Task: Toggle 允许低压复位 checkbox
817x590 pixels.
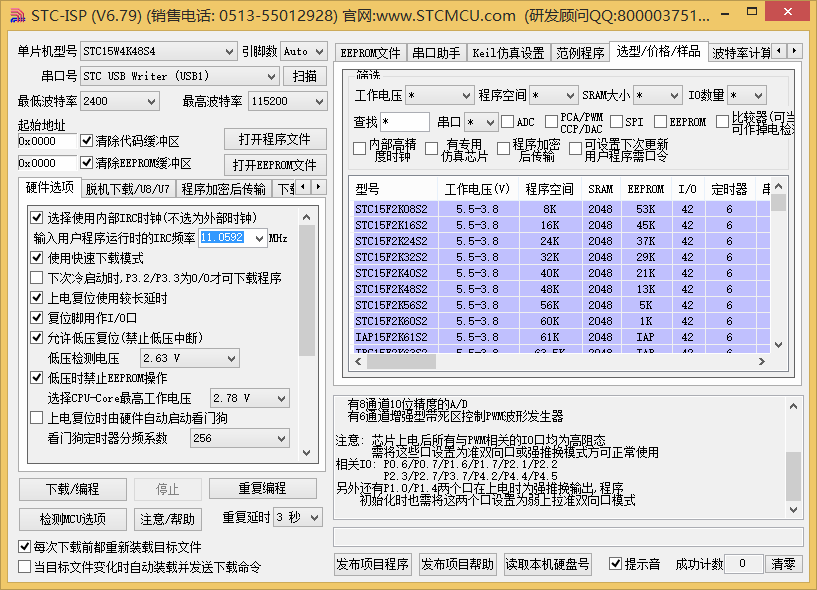Action: click(x=36, y=338)
